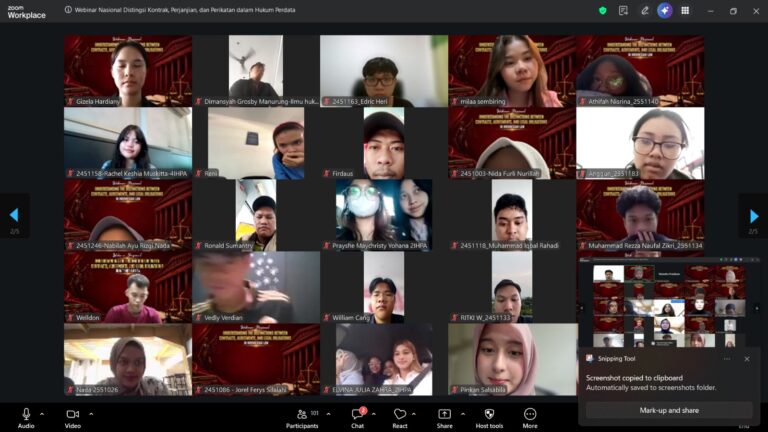Mute or unmute the Audio microphone
The width and height of the screenshot is (768, 432).
(26, 418)
